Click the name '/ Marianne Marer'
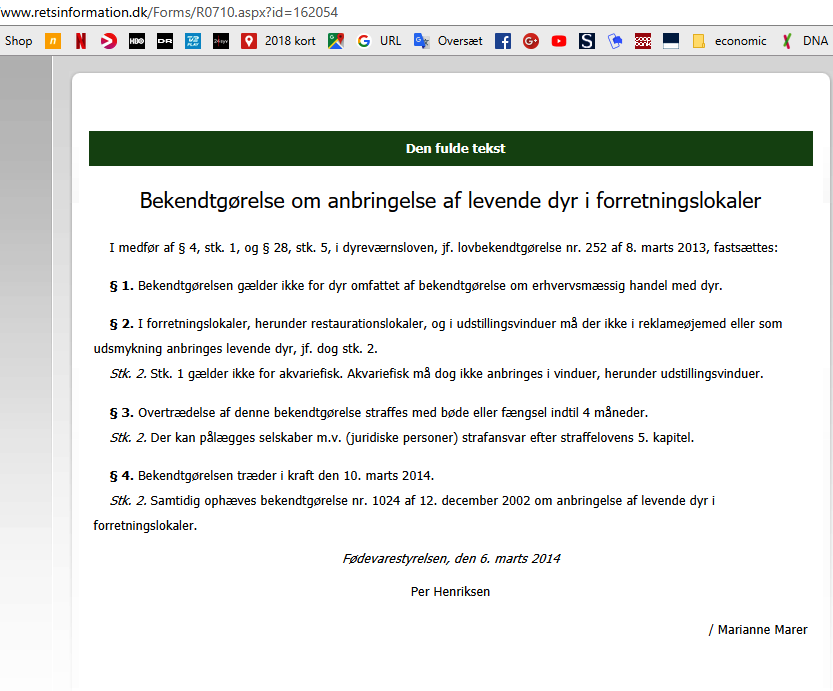833x691 pixels. point(758,629)
